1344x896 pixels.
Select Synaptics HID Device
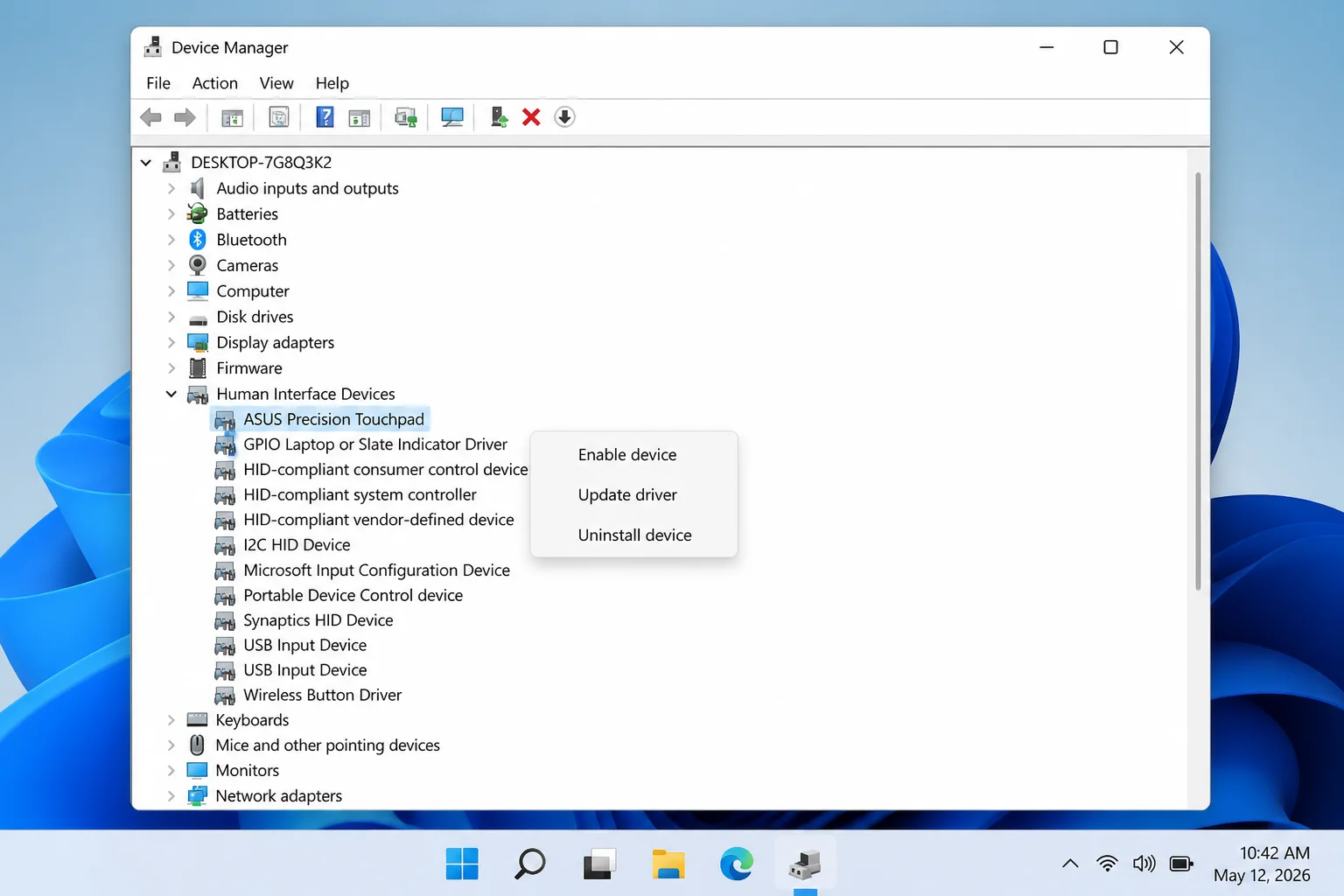point(318,619)
